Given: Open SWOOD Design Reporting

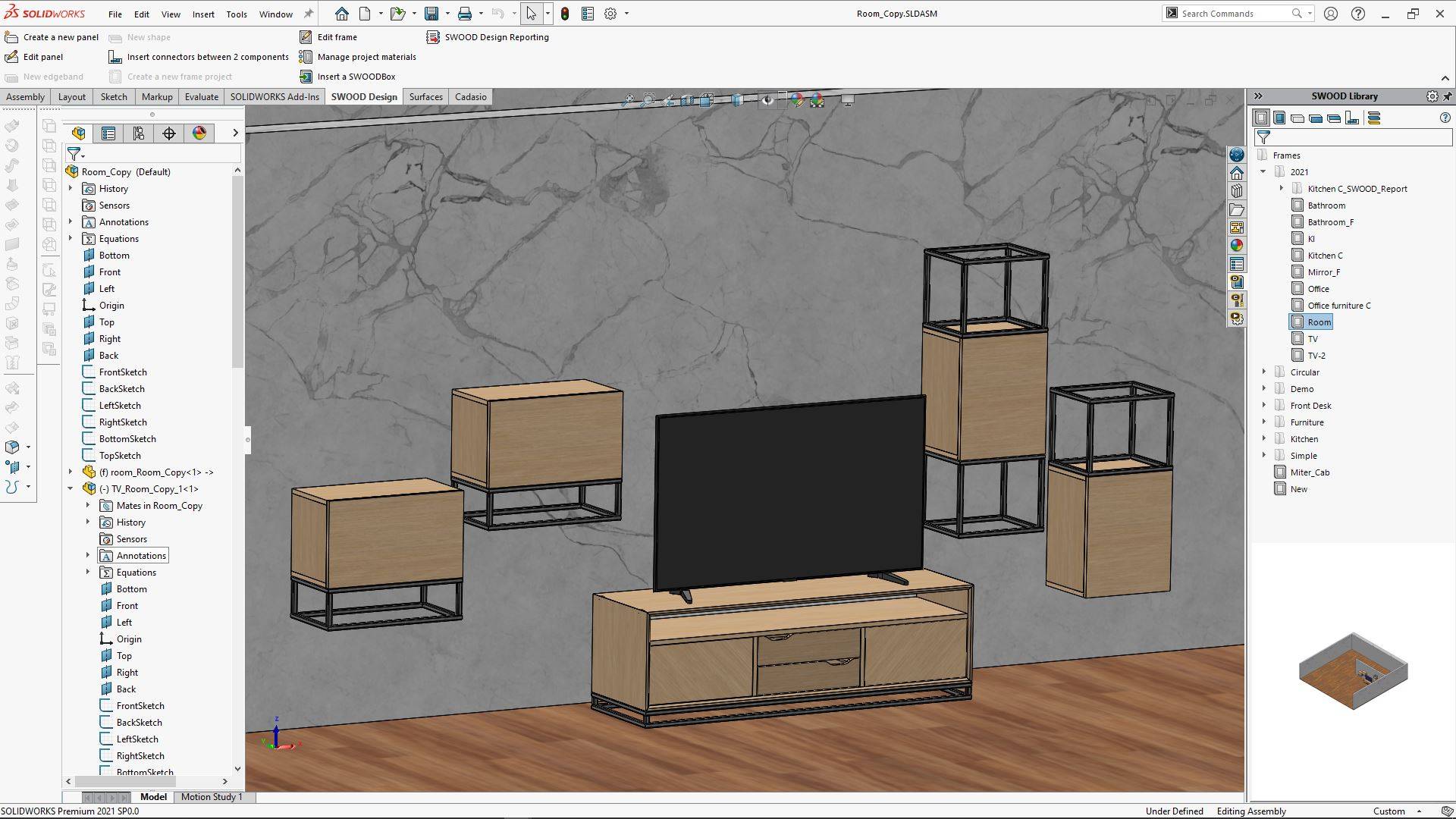Looking at the screenshot, I should (x=488, y=37).
